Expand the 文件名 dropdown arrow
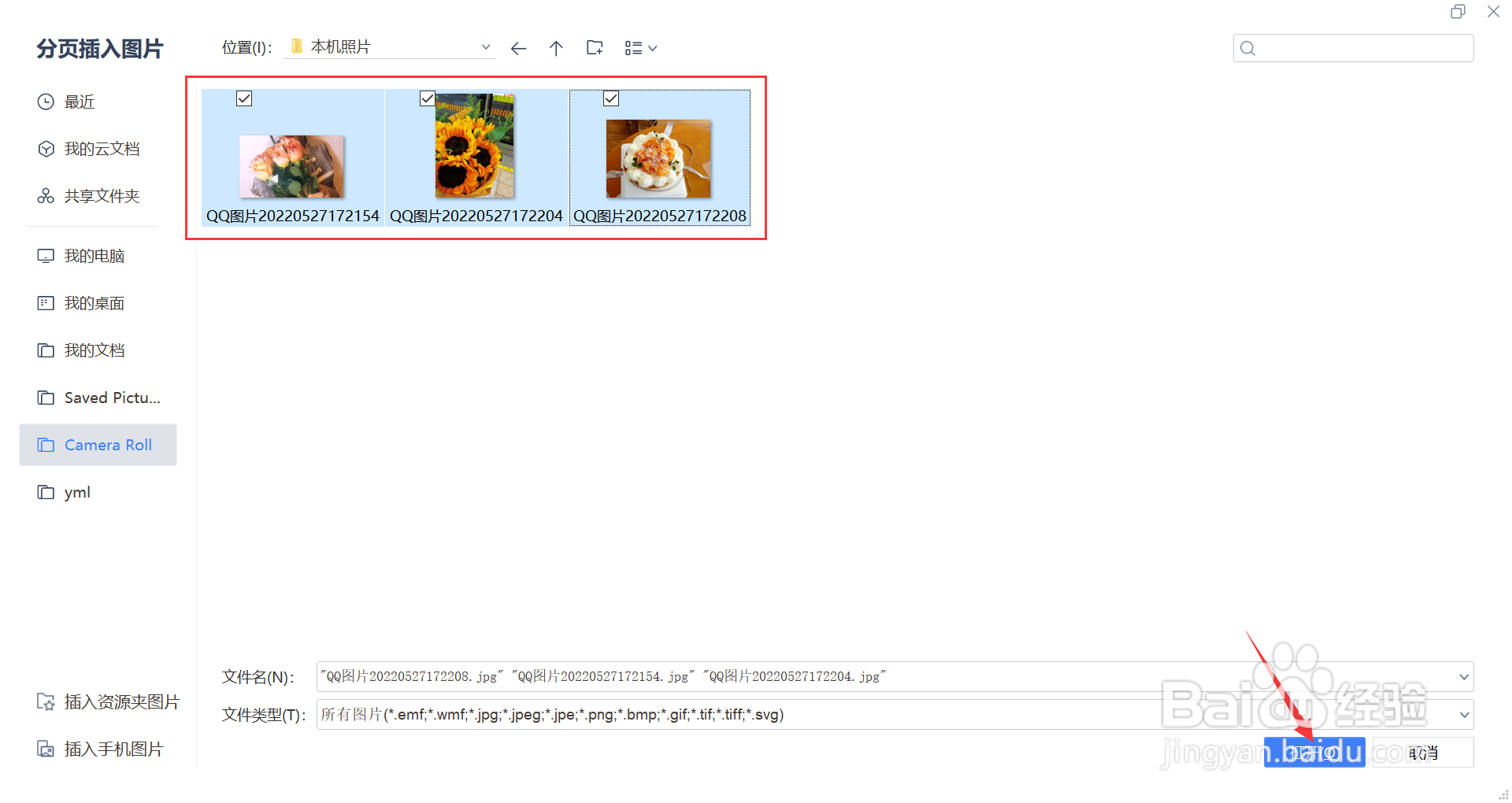 tap(1464, 677)
